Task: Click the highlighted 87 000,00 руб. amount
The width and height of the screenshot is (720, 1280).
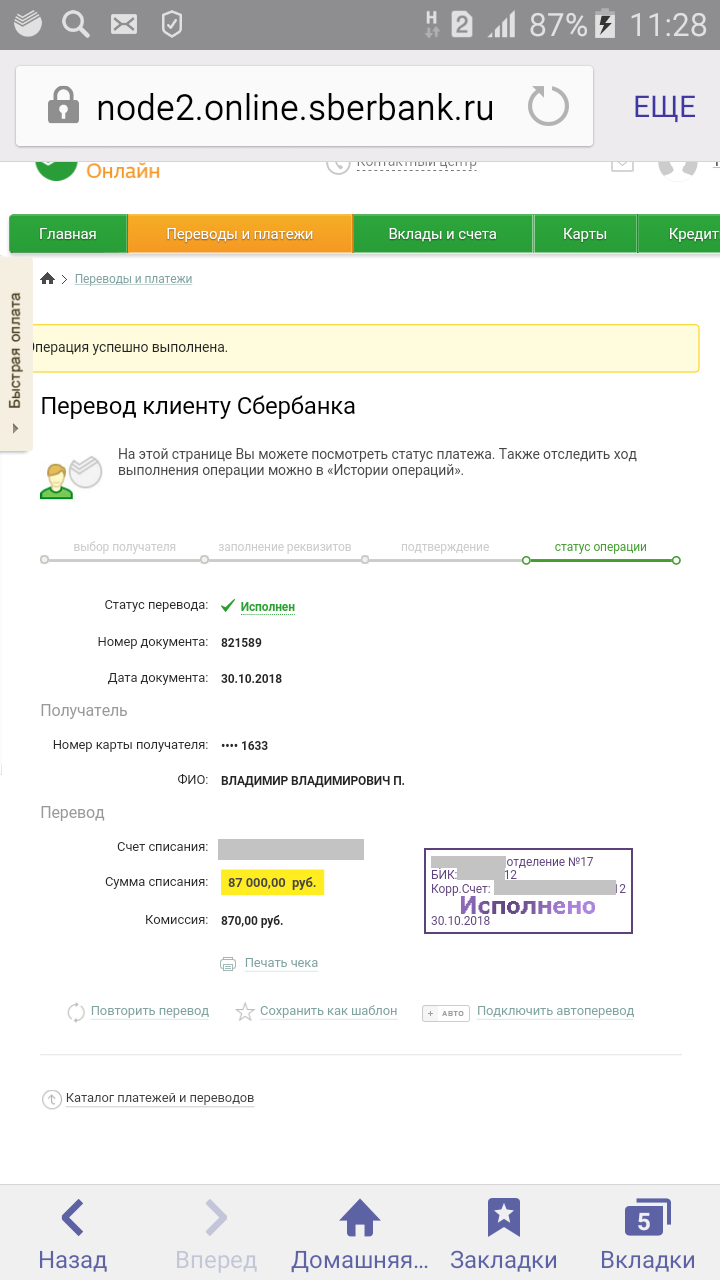Action: [272, 883]
